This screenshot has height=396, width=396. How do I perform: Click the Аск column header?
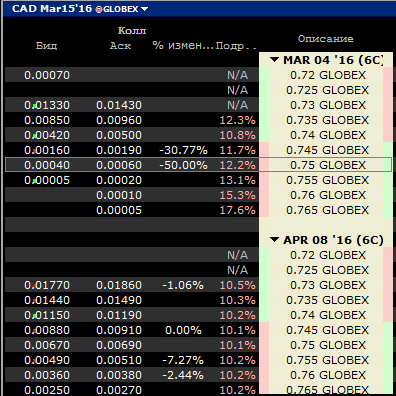tap(120, 45)
